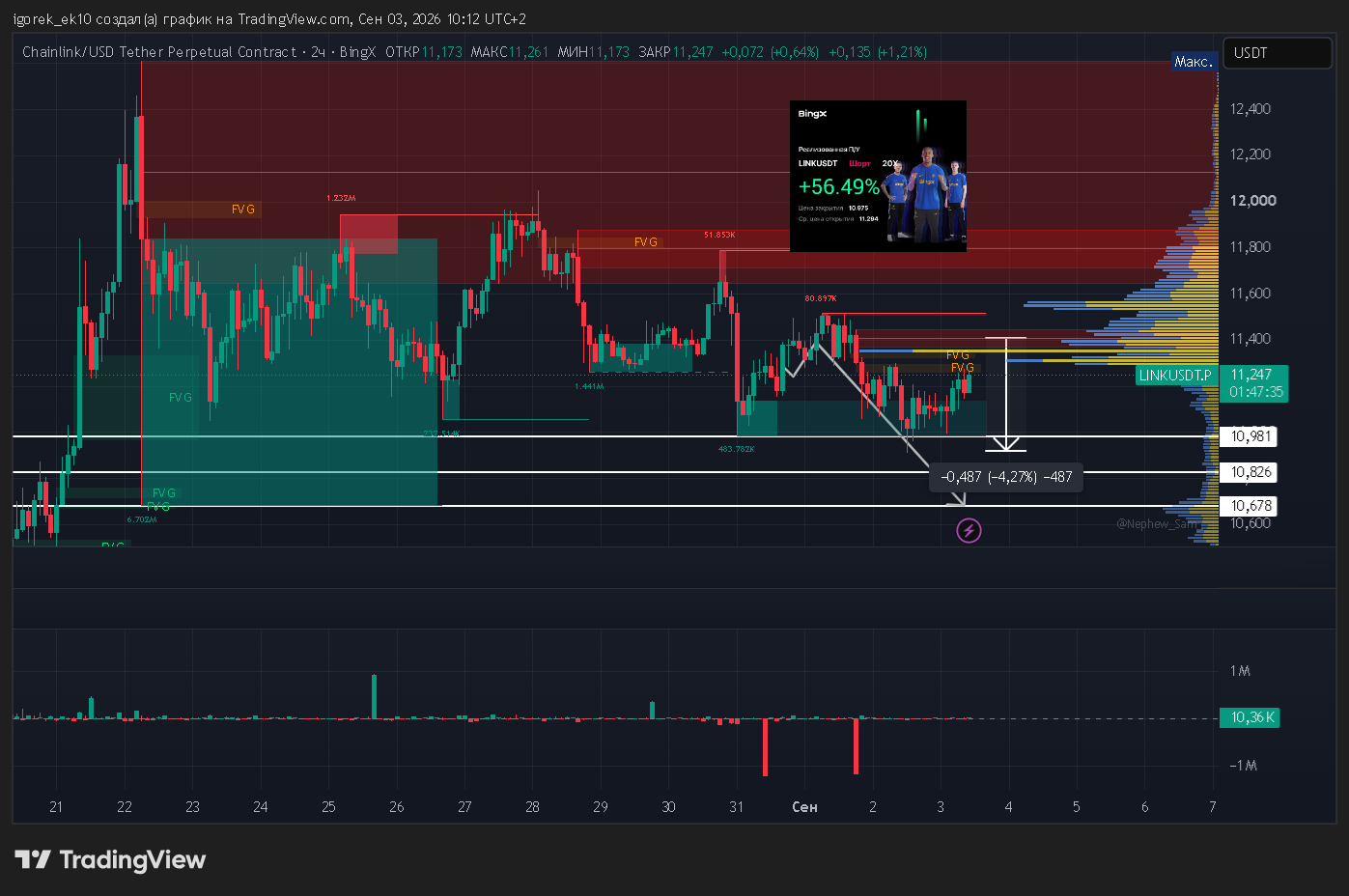The height and width of the screenshot is (896, 1349).
Task: Click date 22 on the time axis
Action: point(125,807)
